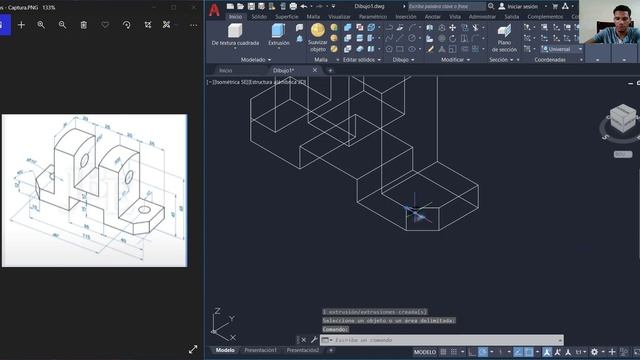Click the Move tool in Modificar panel

click(453, 28)
